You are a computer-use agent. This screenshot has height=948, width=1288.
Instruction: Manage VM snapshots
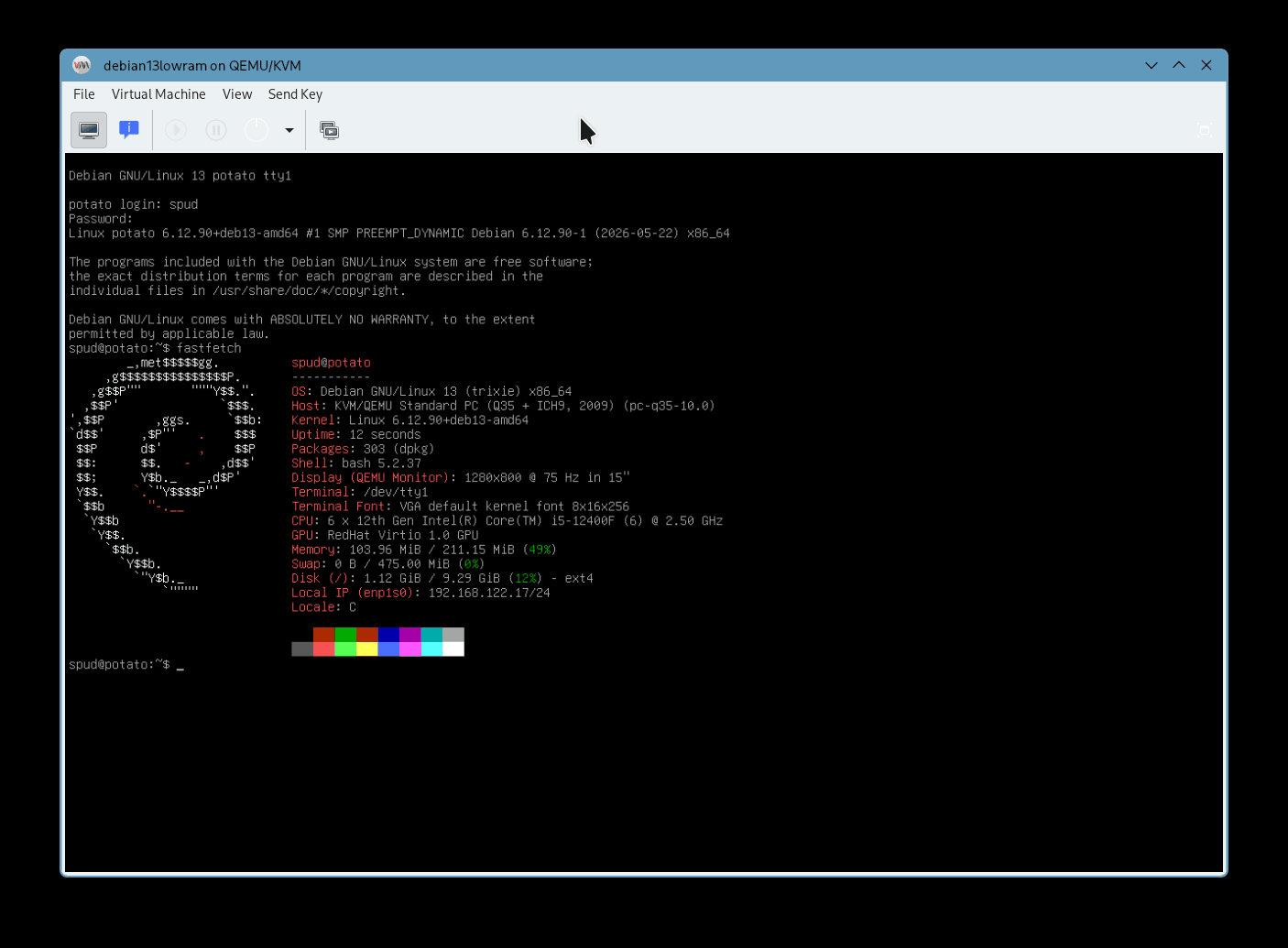pos(329,130)
